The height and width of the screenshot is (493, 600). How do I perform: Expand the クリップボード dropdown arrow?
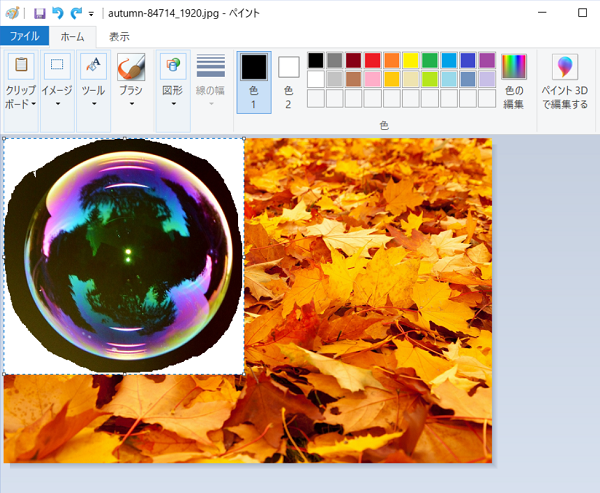tap(34, 104)
